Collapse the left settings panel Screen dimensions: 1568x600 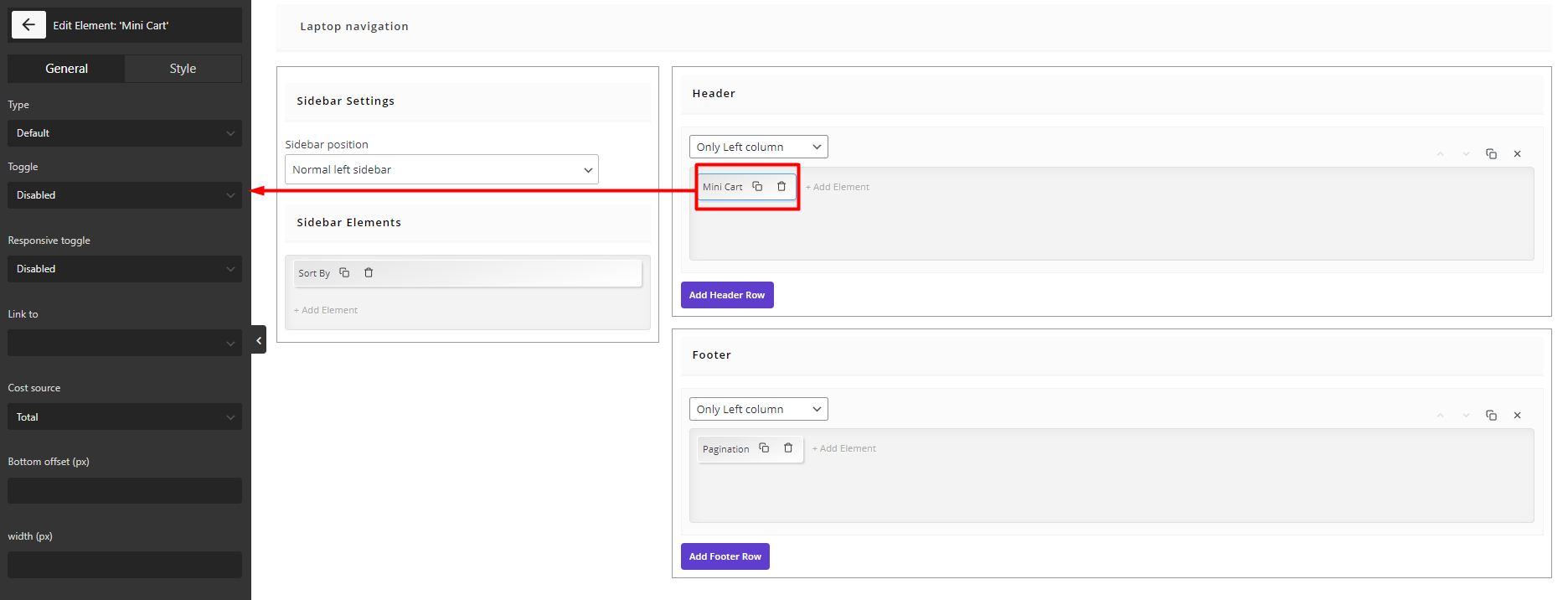259,340
